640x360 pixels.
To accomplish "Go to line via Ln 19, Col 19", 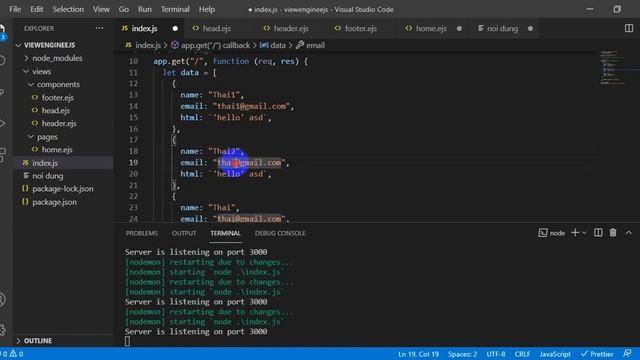I will pyautogui.click(x=418, y=354).
